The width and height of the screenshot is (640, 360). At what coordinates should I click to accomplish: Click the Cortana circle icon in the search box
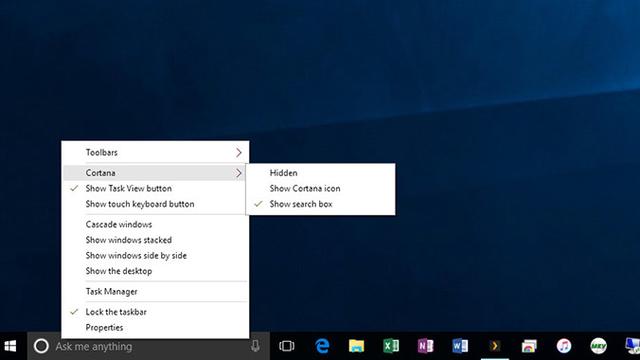pyautogui.click(x=41, y=346)
